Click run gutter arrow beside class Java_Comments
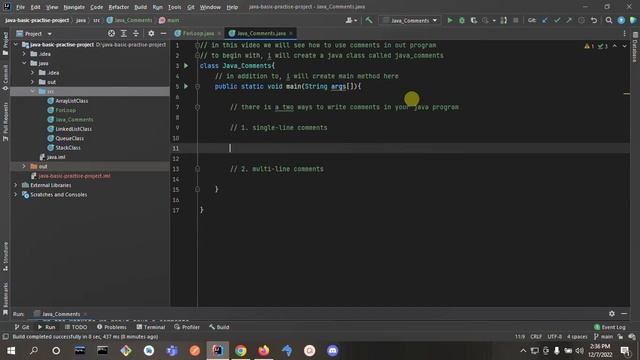 coord(186,66)
